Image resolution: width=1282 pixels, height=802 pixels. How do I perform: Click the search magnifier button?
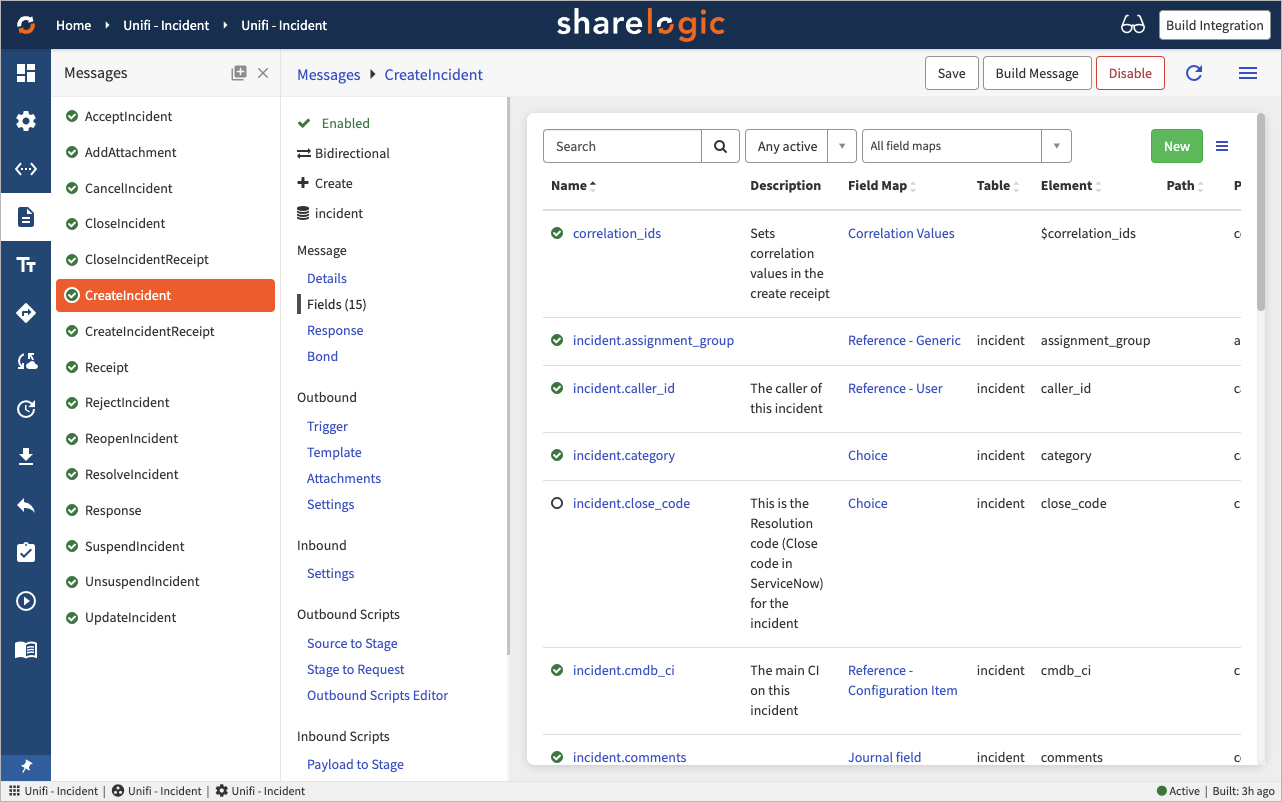pyautogui.click(x=720, y=146)
